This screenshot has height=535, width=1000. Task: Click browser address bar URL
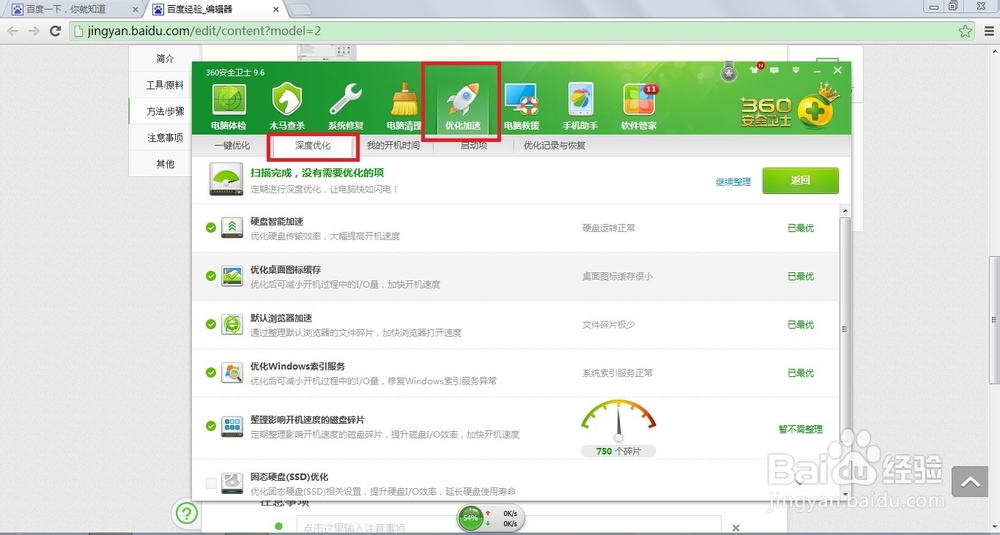(x=204, y=31)
